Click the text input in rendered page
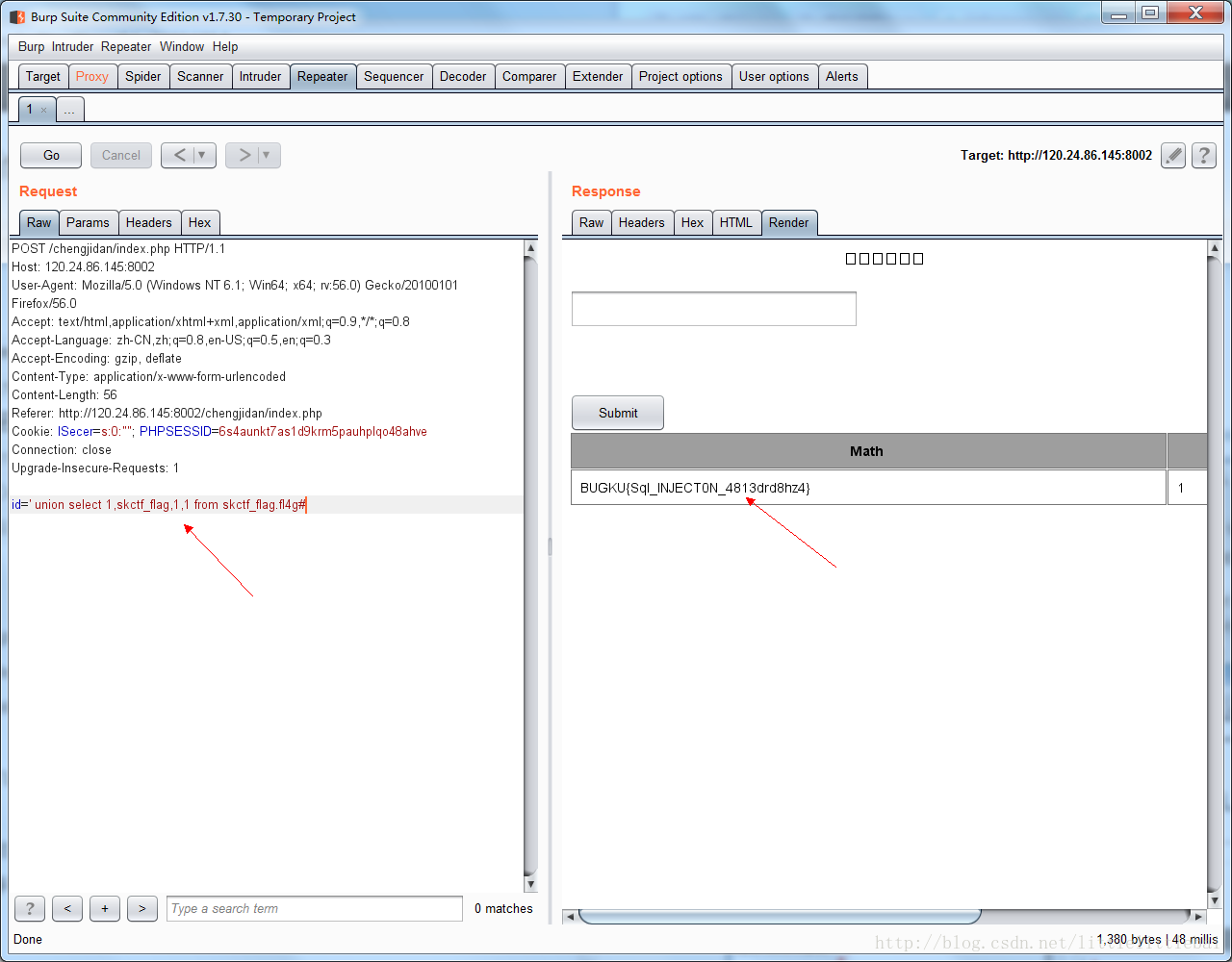The height and width of the screenshot is (962, 1232). pyautogui.click(x=714, y=309)
